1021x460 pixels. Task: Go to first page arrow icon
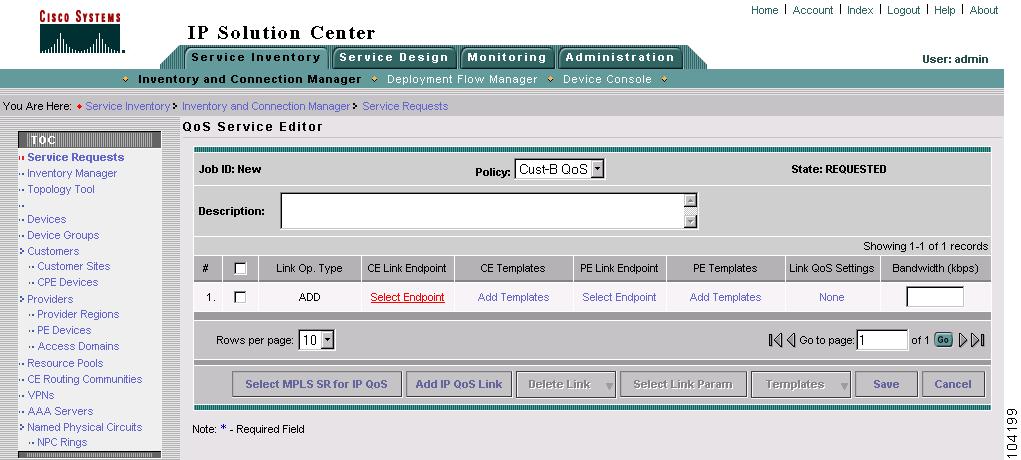click(775, 340)
